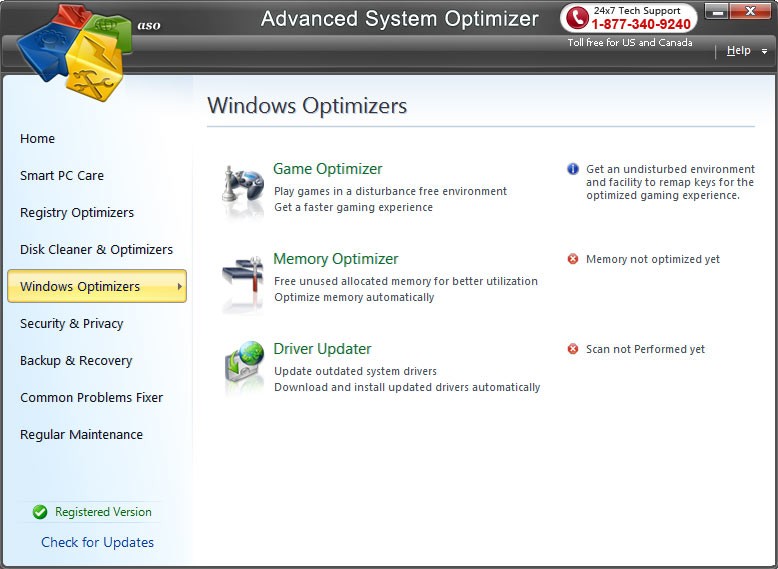Select Windows Optimizers sidebar item
Viewport: 778px width, 569px height.
tap(97, 286)
